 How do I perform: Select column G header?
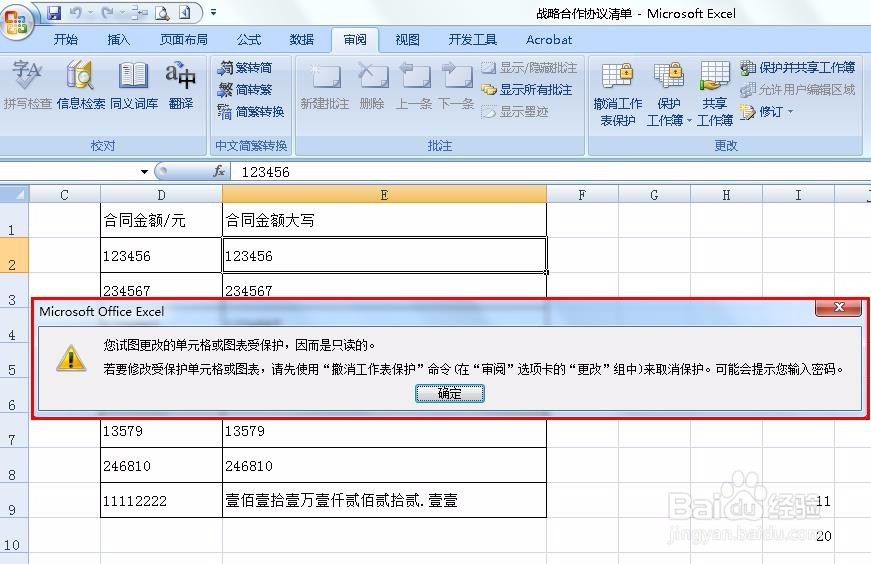tap(654, 195)
